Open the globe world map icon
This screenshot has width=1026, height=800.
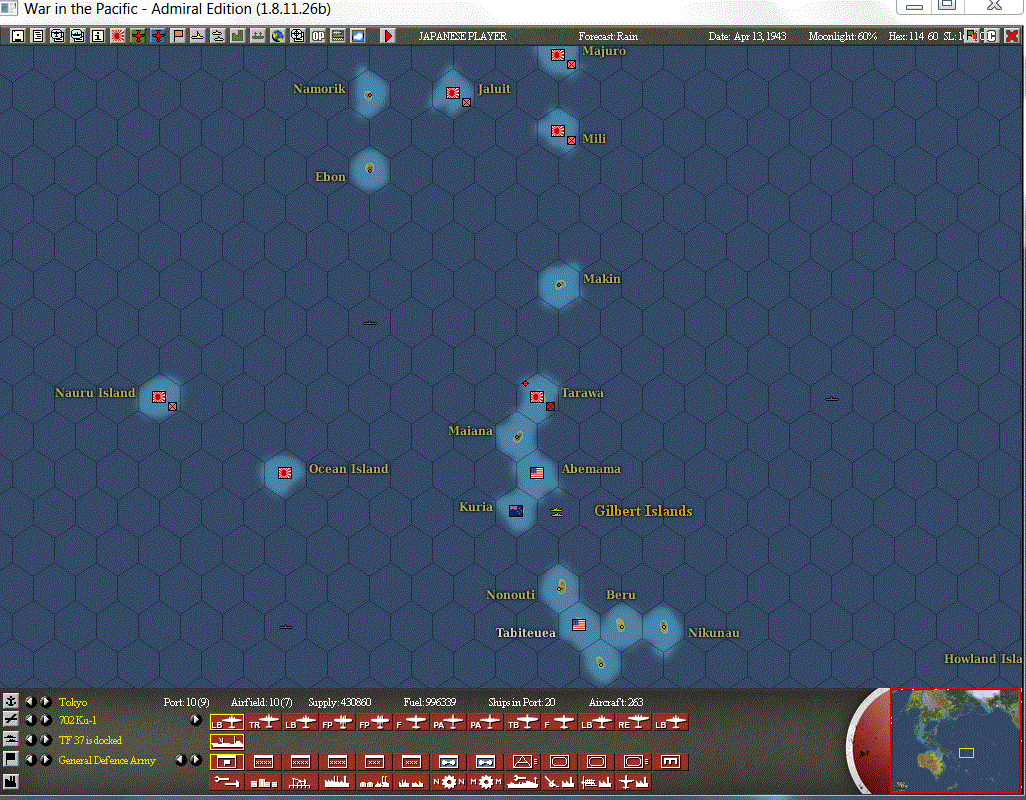click(x=278, y=36)
